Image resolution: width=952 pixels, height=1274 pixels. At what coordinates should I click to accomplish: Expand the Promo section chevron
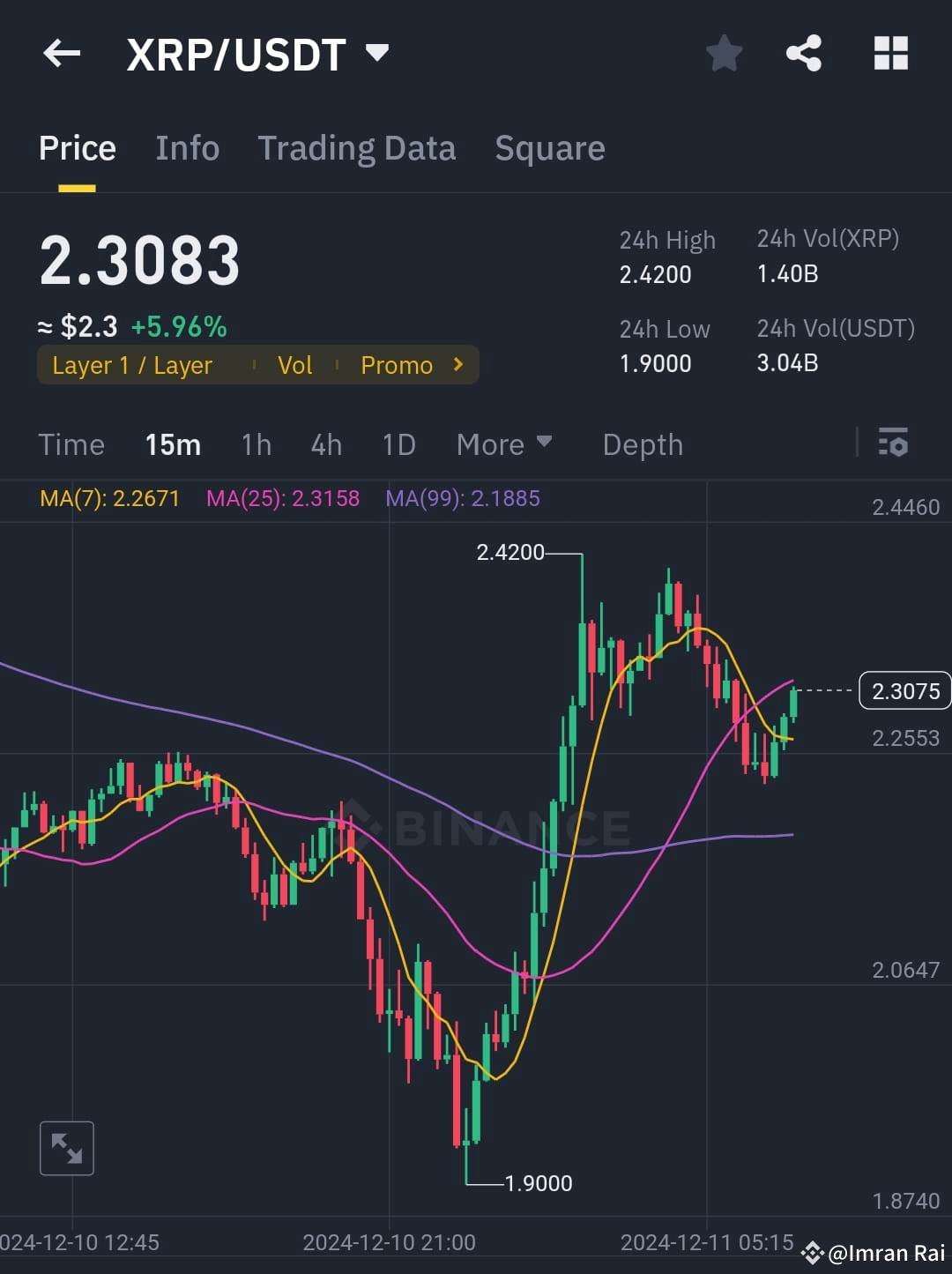point(457,364)
